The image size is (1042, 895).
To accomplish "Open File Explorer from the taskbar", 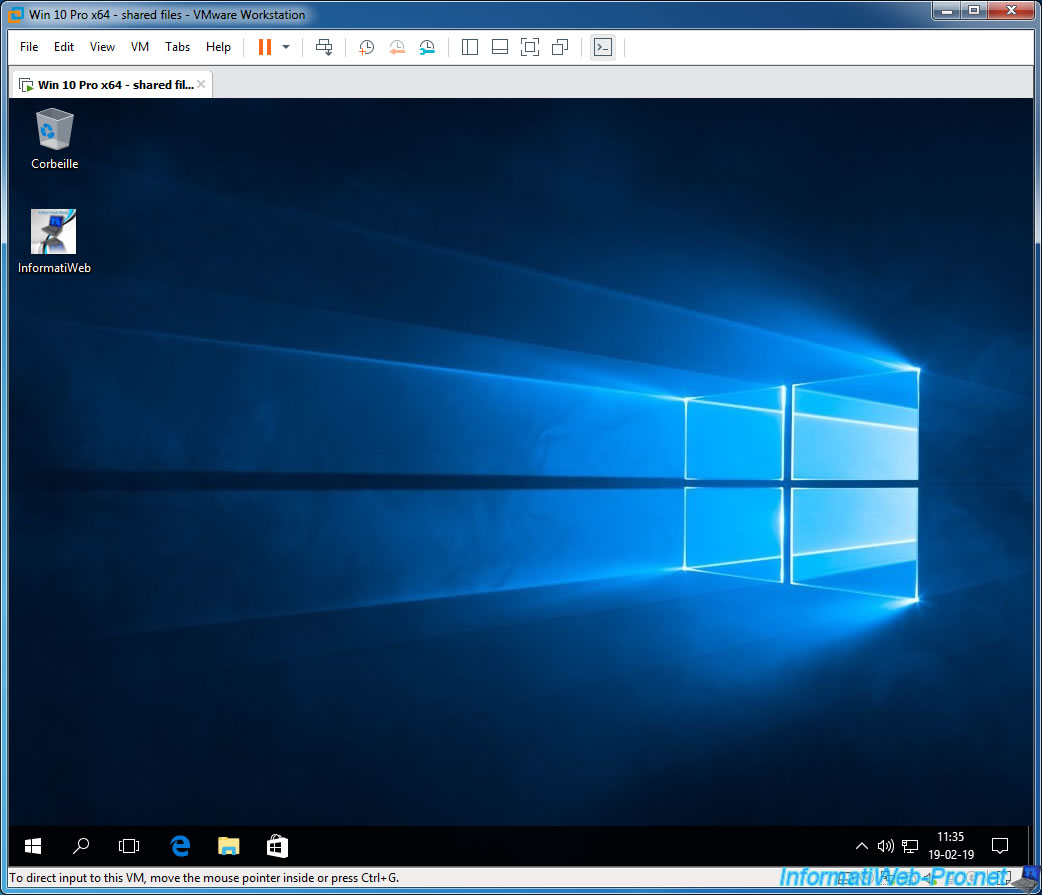I will (x=229, y=846).
